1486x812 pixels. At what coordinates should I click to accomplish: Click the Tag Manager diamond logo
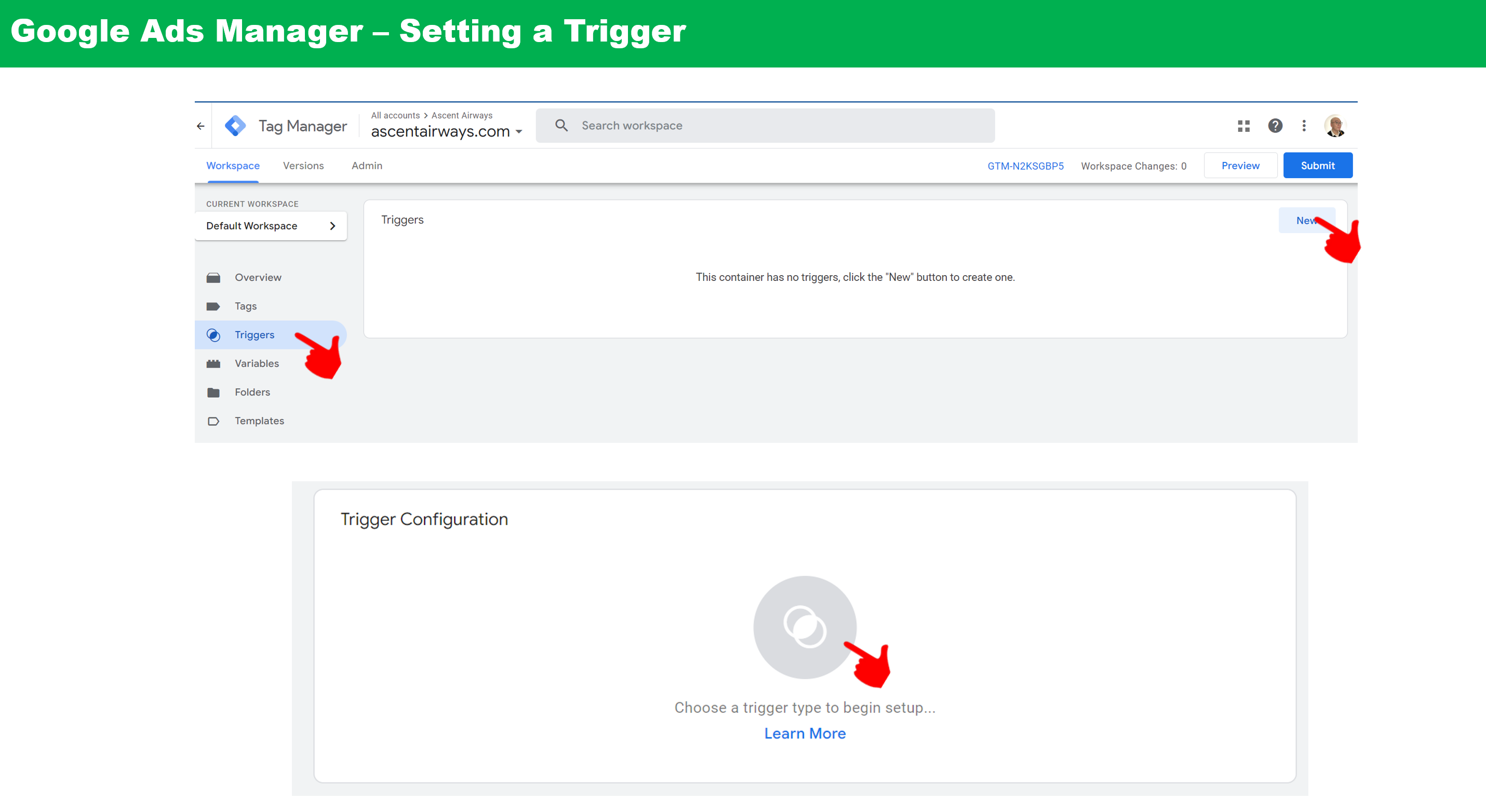click(x=235, y=126)
